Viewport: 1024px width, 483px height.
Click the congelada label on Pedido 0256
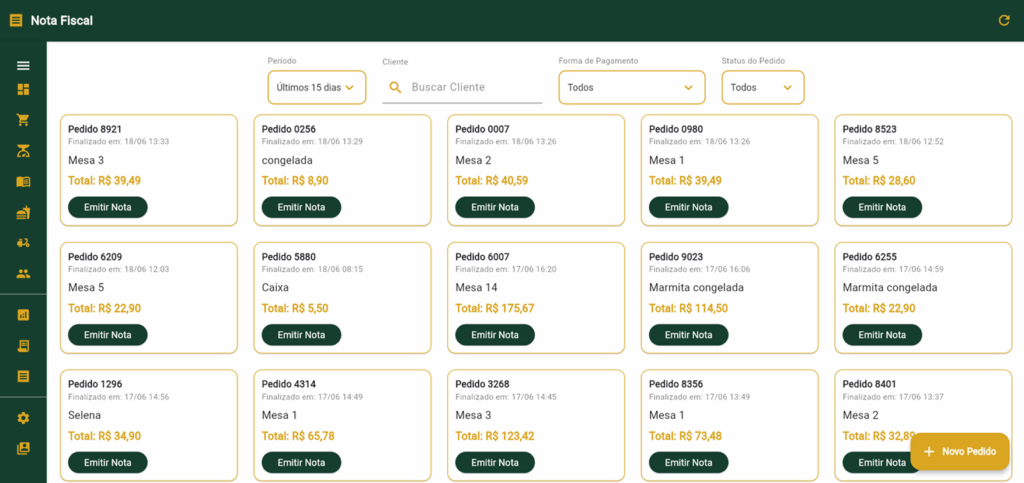tap(287, 161)
